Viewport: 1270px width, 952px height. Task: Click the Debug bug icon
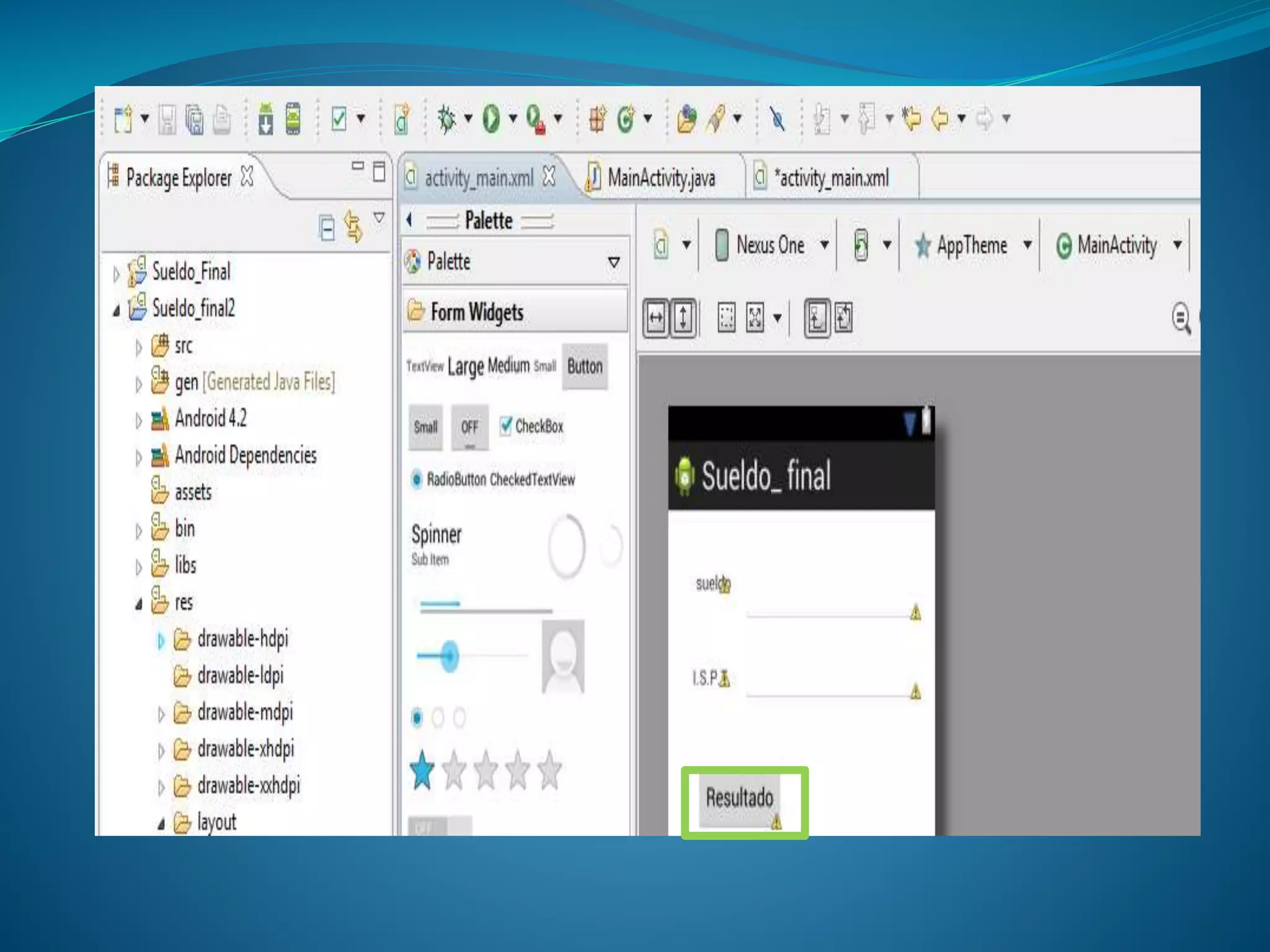[x=446, y=118]
